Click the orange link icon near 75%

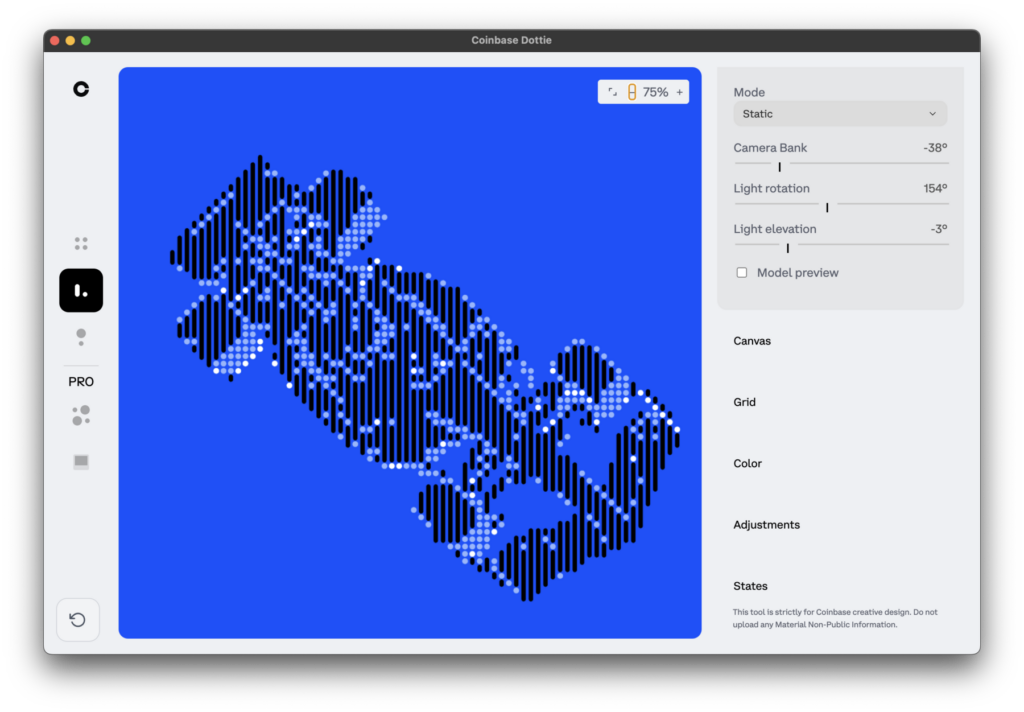point(632,92)
